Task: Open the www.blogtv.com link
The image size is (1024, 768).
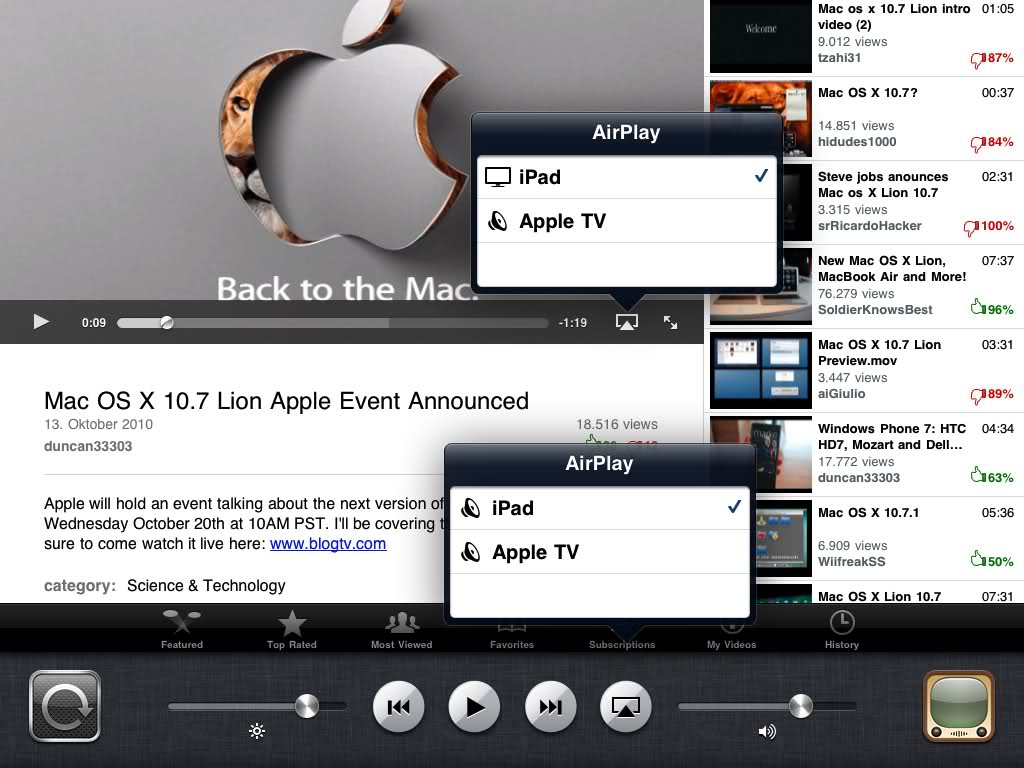Action: tap(328, 544)
